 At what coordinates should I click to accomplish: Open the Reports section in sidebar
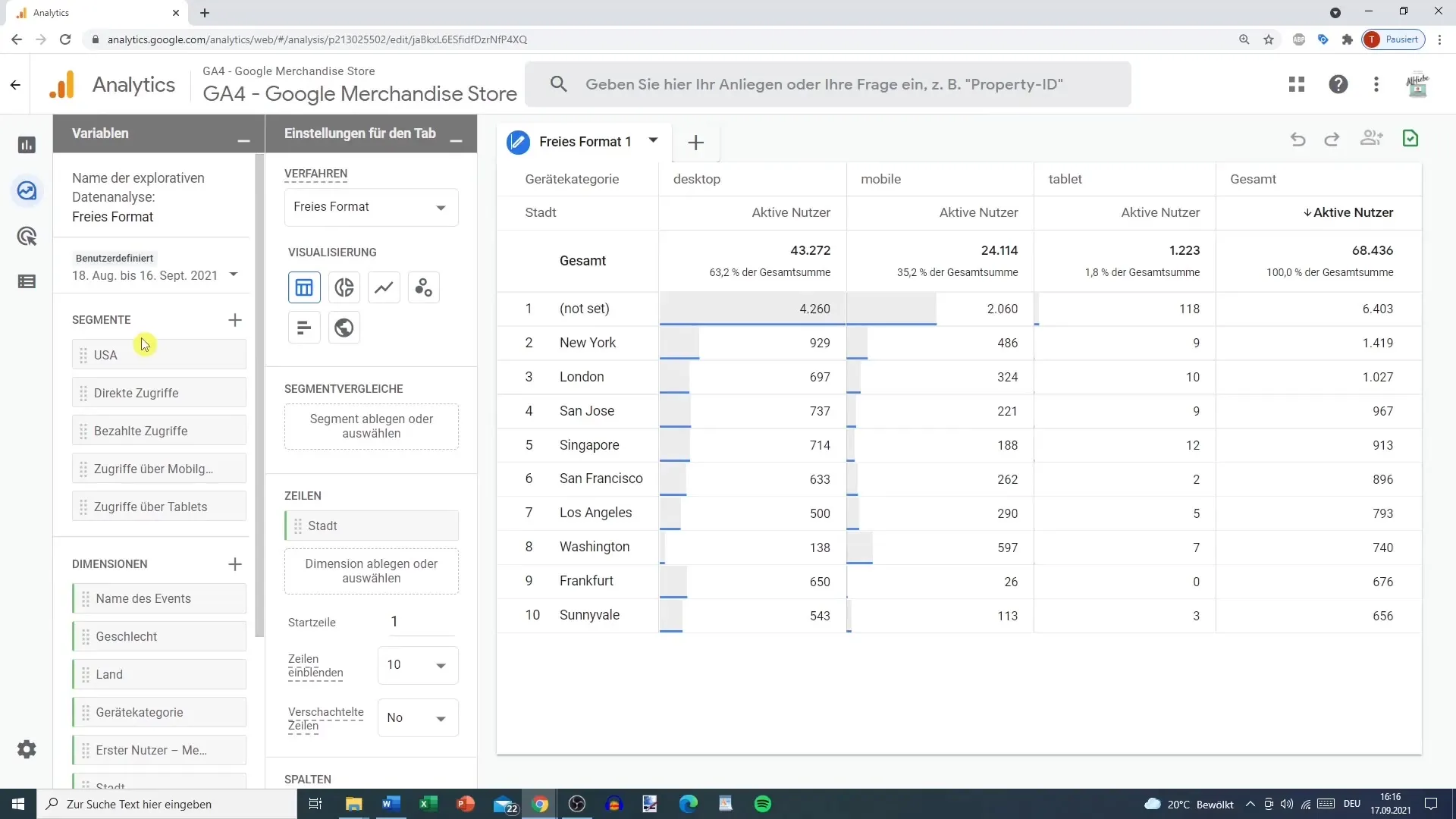[27, 145]
